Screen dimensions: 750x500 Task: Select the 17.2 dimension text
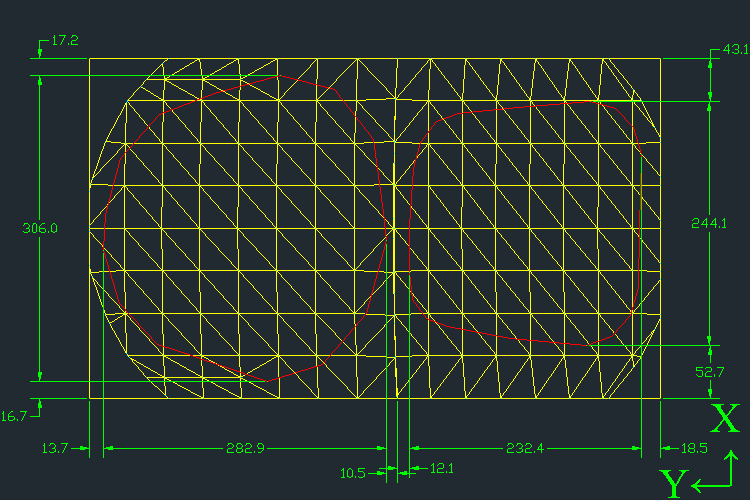click(x=65, y=41)
